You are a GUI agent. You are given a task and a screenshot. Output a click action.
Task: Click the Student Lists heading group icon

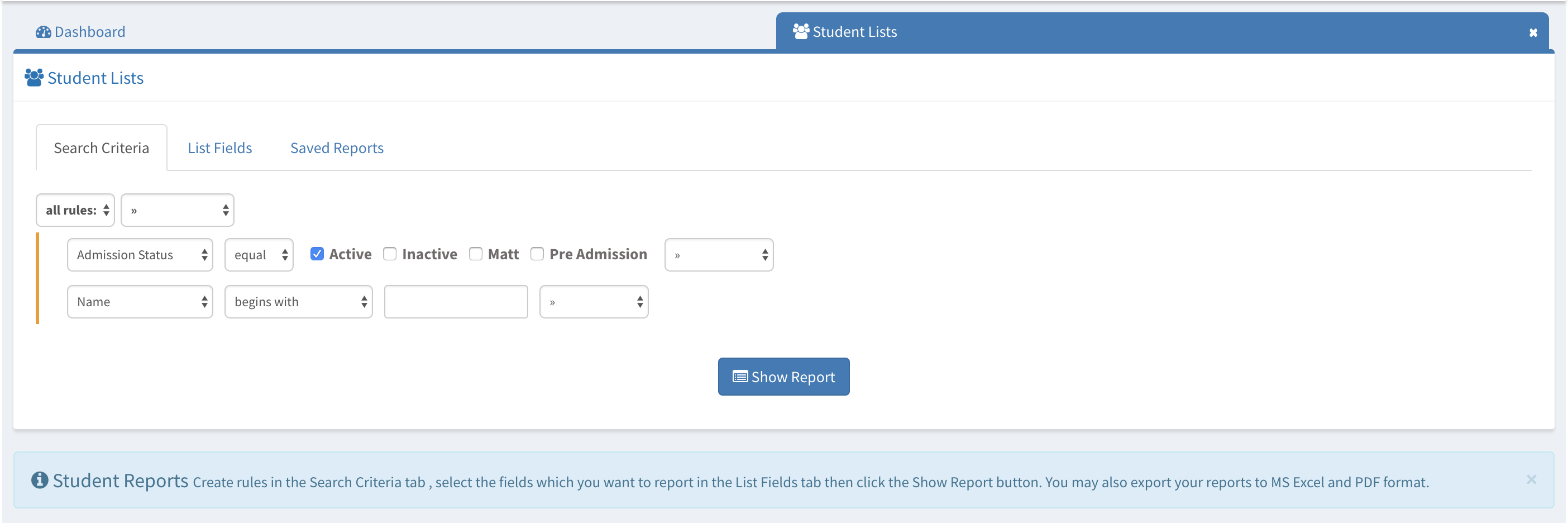[34, 78]
